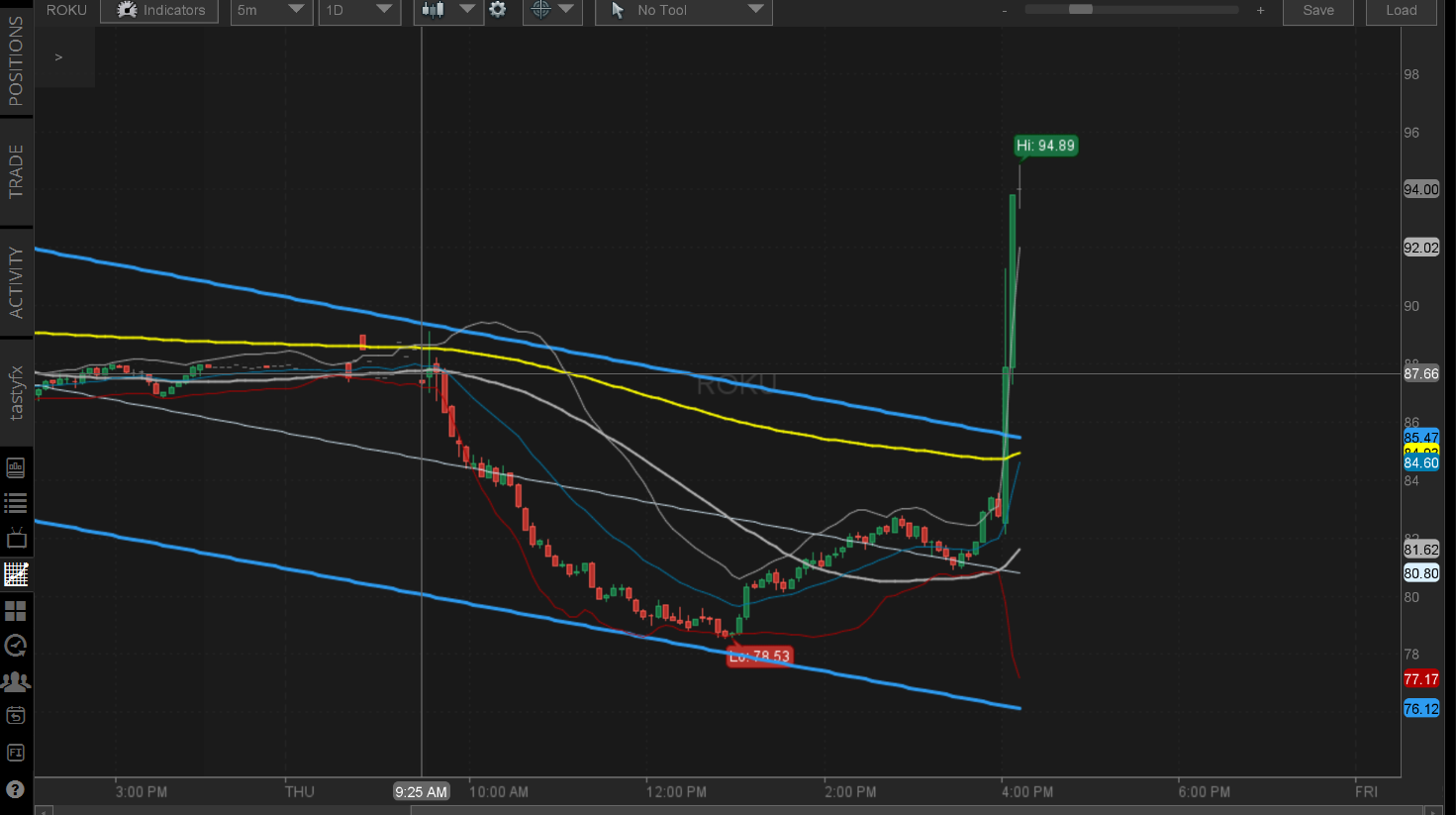Click the zoom out minus button
Screen dimensions: 1456x815
tap(1005, 11)
